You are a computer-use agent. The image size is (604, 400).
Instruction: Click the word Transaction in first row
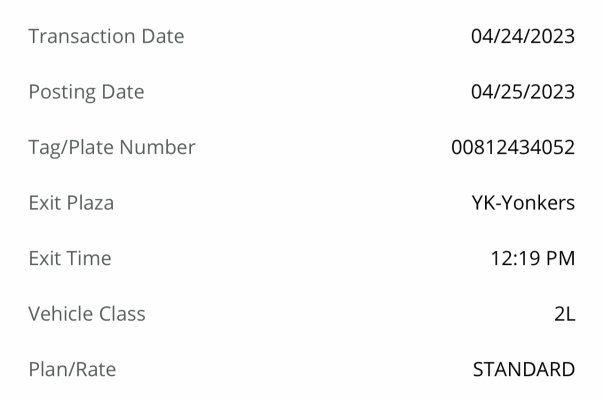[82, 36]
